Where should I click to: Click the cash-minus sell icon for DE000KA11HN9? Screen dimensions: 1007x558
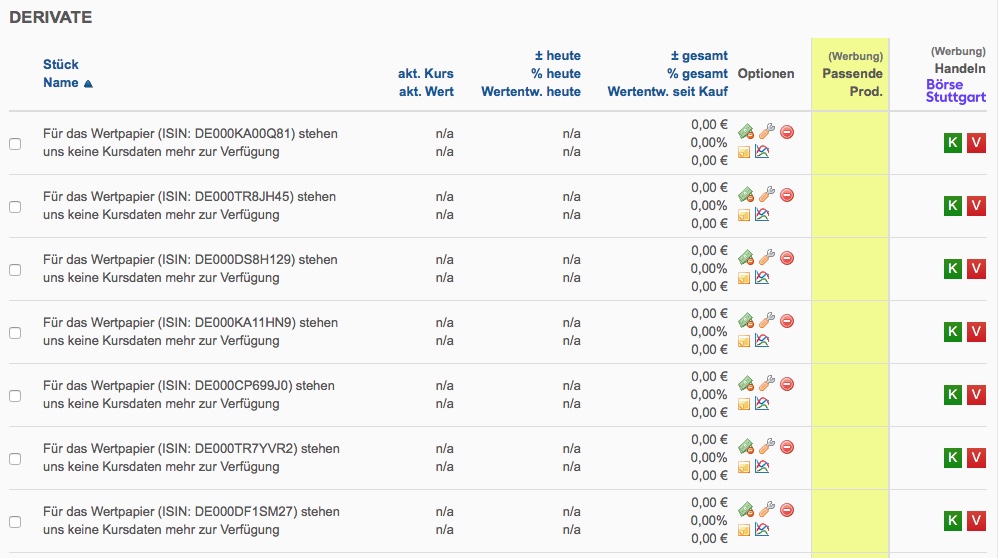tap(746, 321)
